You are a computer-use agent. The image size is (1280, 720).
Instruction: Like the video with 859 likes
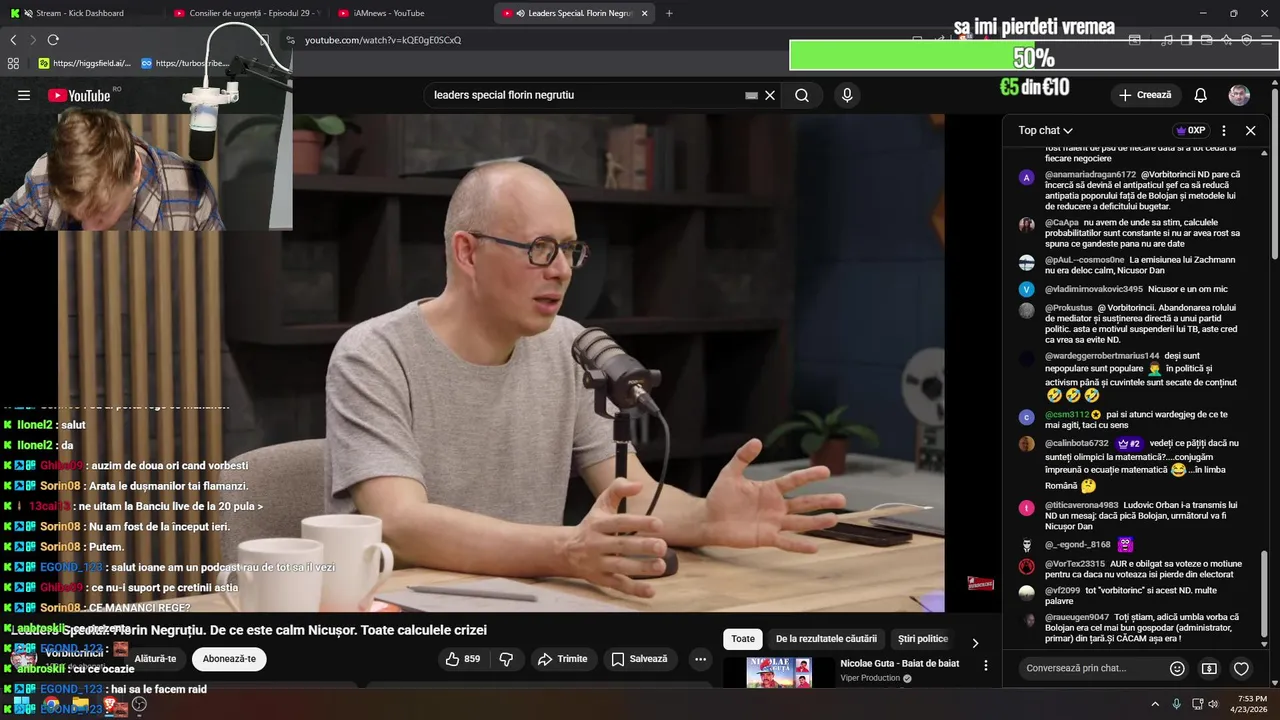[x=462, y=659]
